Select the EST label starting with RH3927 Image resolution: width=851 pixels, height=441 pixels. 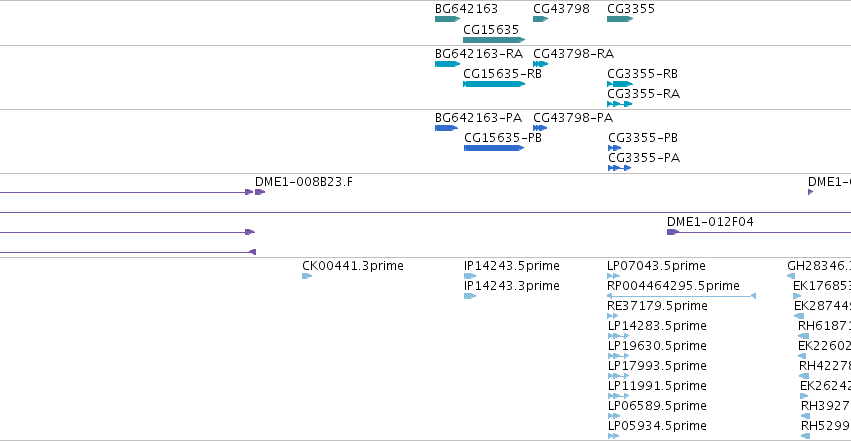tap(826, 406)
